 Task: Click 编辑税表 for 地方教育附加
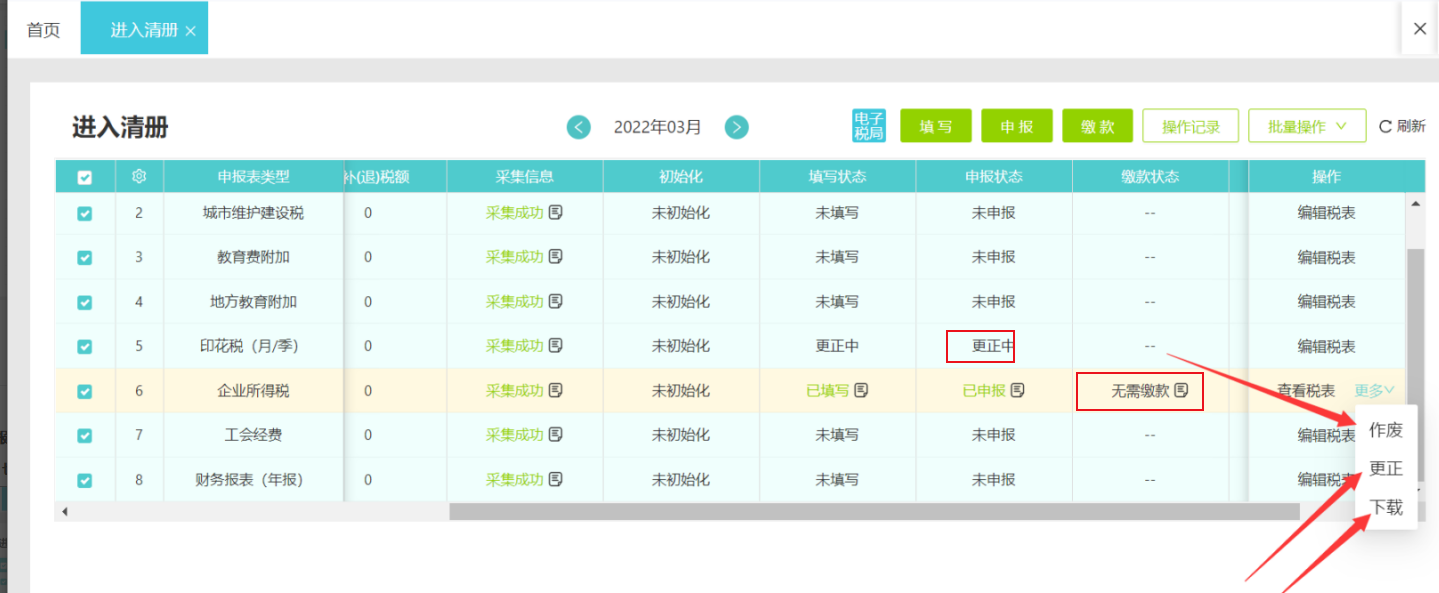point(1326,301)
